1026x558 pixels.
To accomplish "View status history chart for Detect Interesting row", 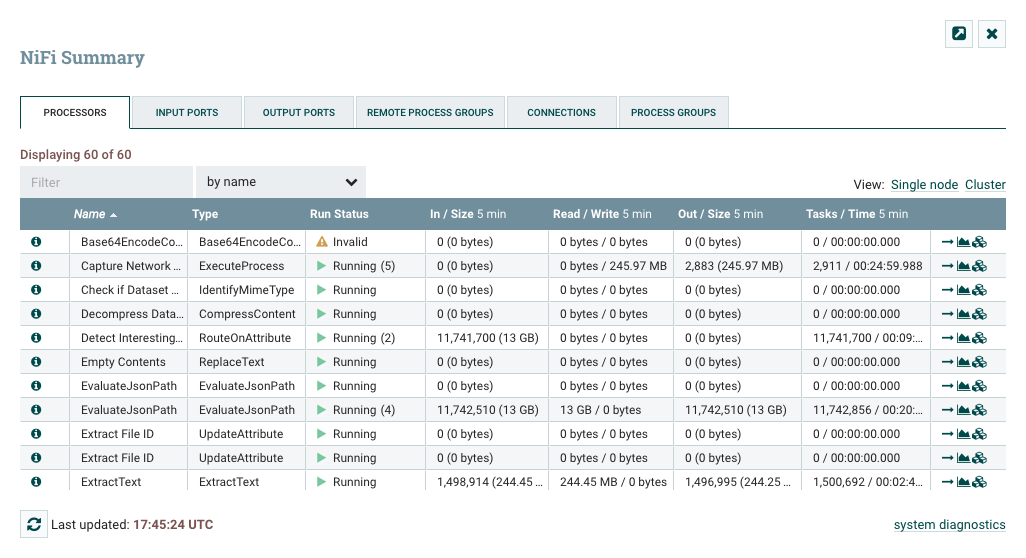I will [964, 338].
